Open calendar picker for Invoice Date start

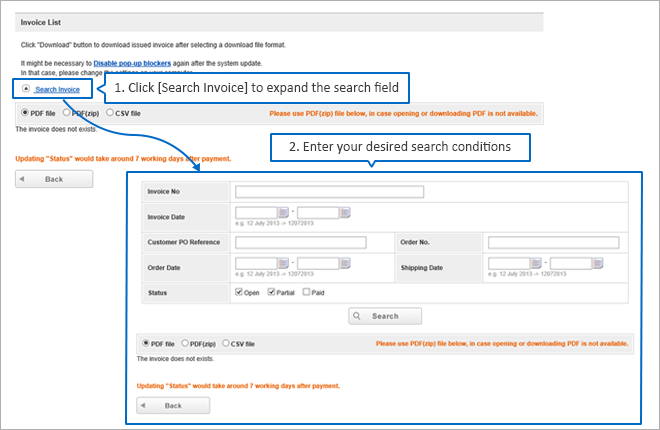[283, 212]
